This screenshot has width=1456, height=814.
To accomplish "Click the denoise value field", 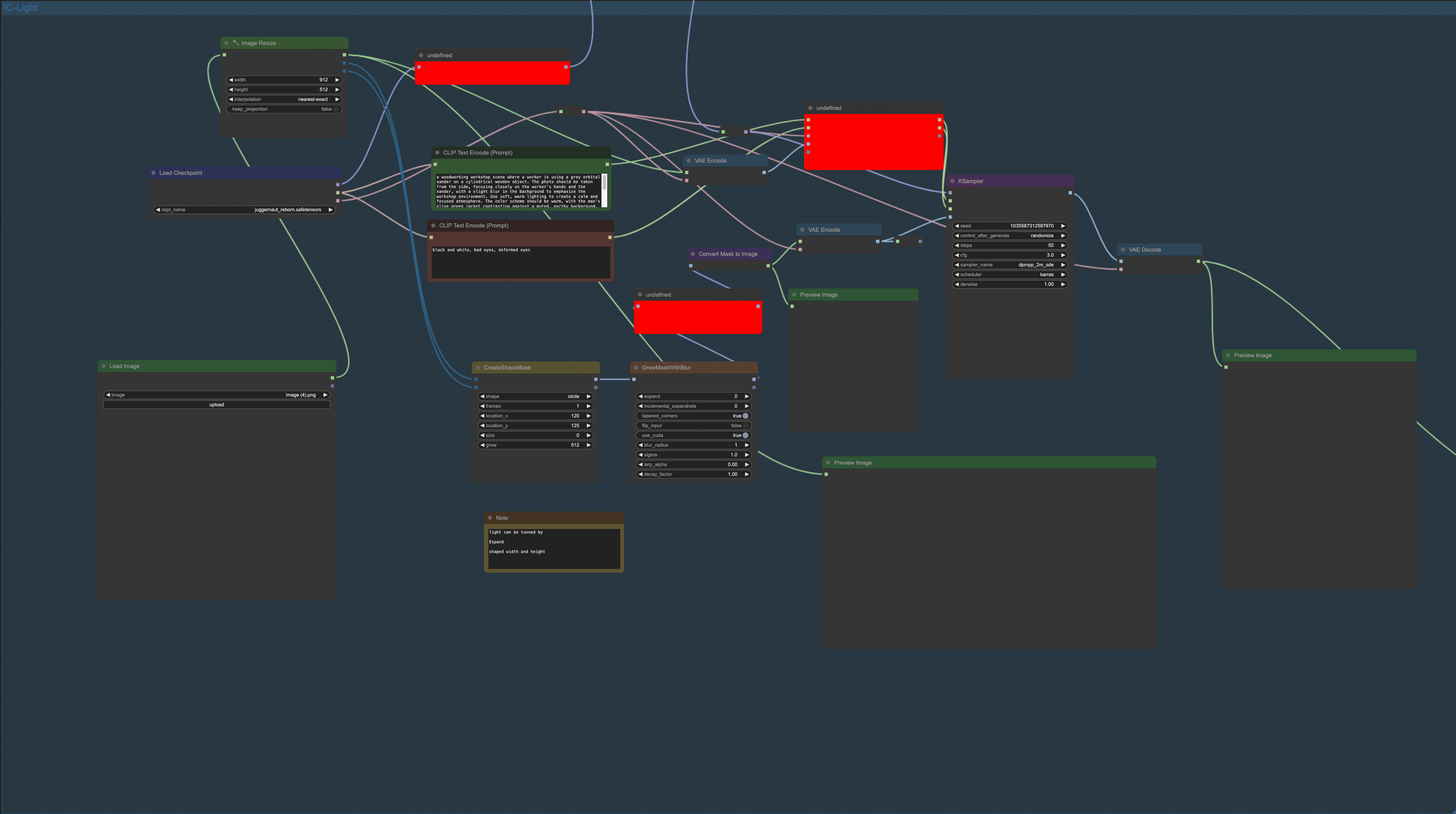I will tap(1009, 284).
